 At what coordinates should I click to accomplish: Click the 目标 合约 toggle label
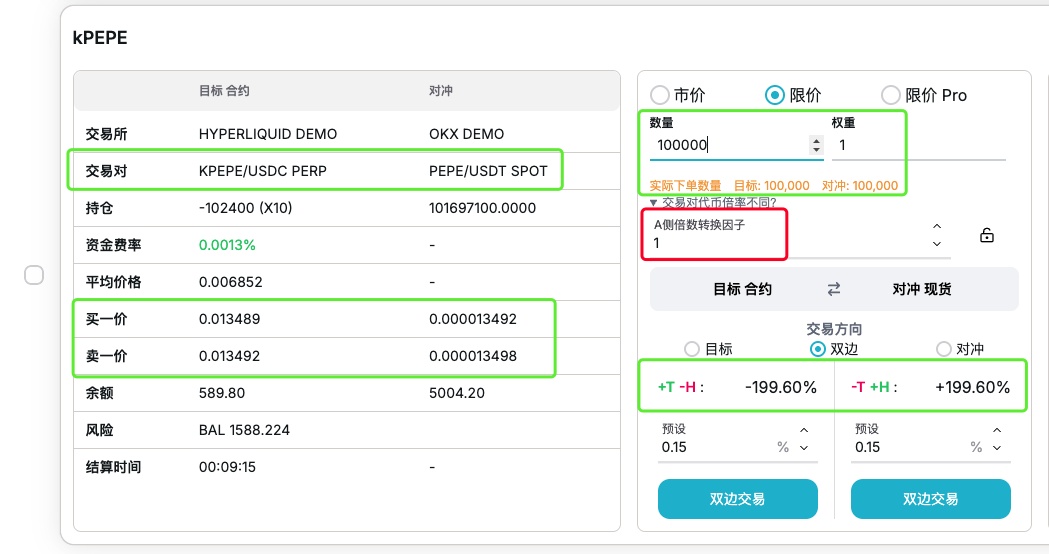pos(742,289)
